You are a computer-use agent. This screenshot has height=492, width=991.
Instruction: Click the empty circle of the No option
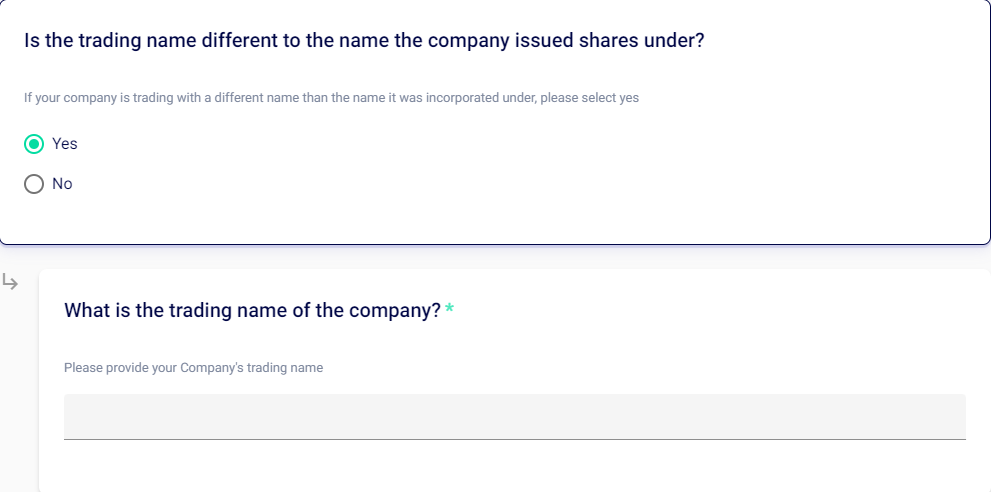point(34,184)
